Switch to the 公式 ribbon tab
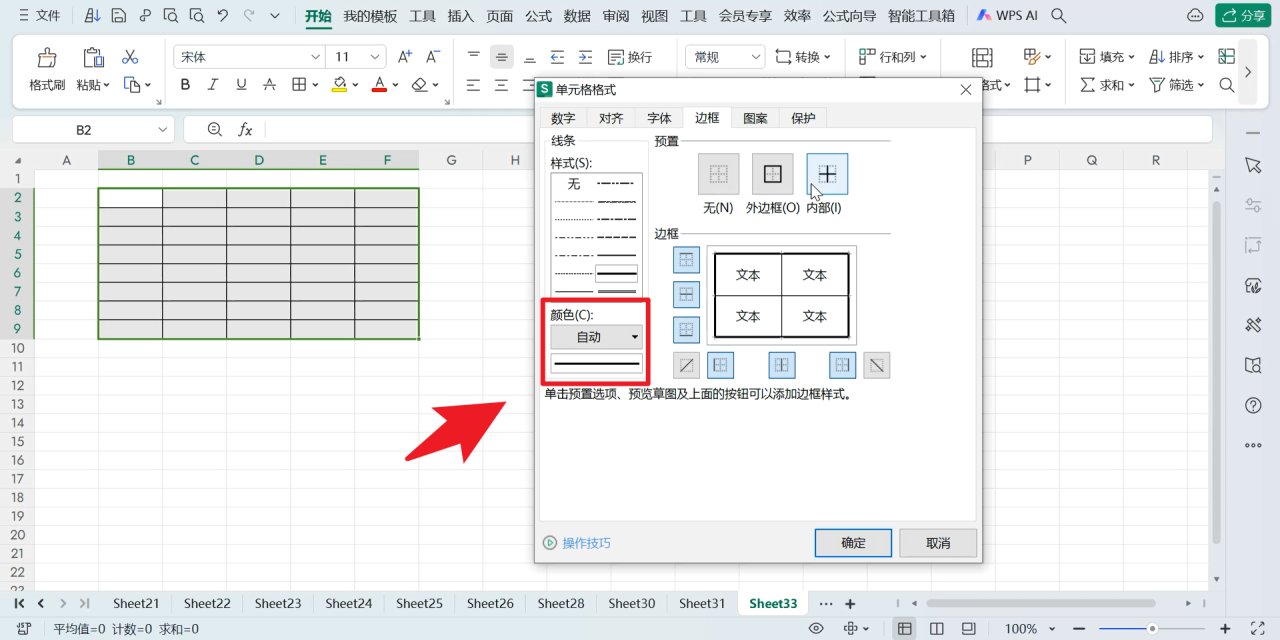Viewport: 1280px width, 640px height. [539, 16]
